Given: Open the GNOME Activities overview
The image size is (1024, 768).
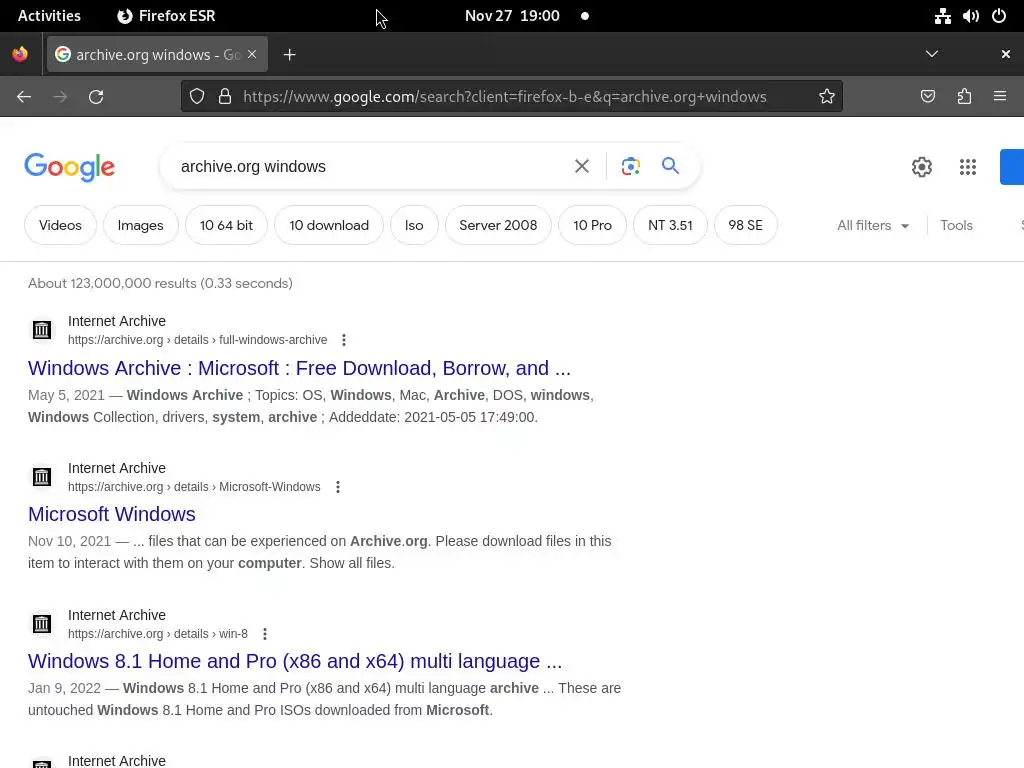Looking at the screenshot, I should [x=49, y=16].
